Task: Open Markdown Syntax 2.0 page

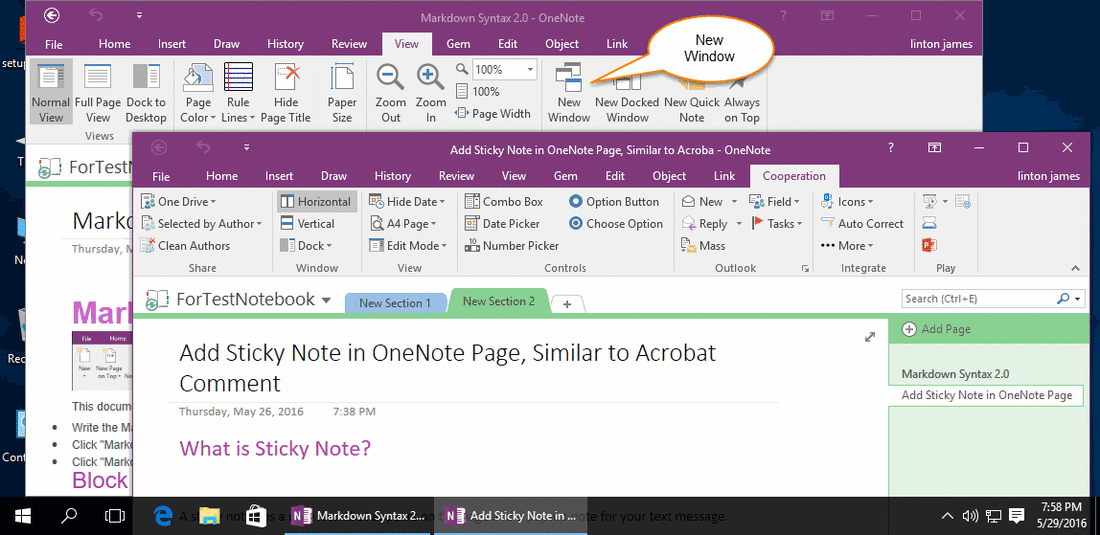Action: 955,374
